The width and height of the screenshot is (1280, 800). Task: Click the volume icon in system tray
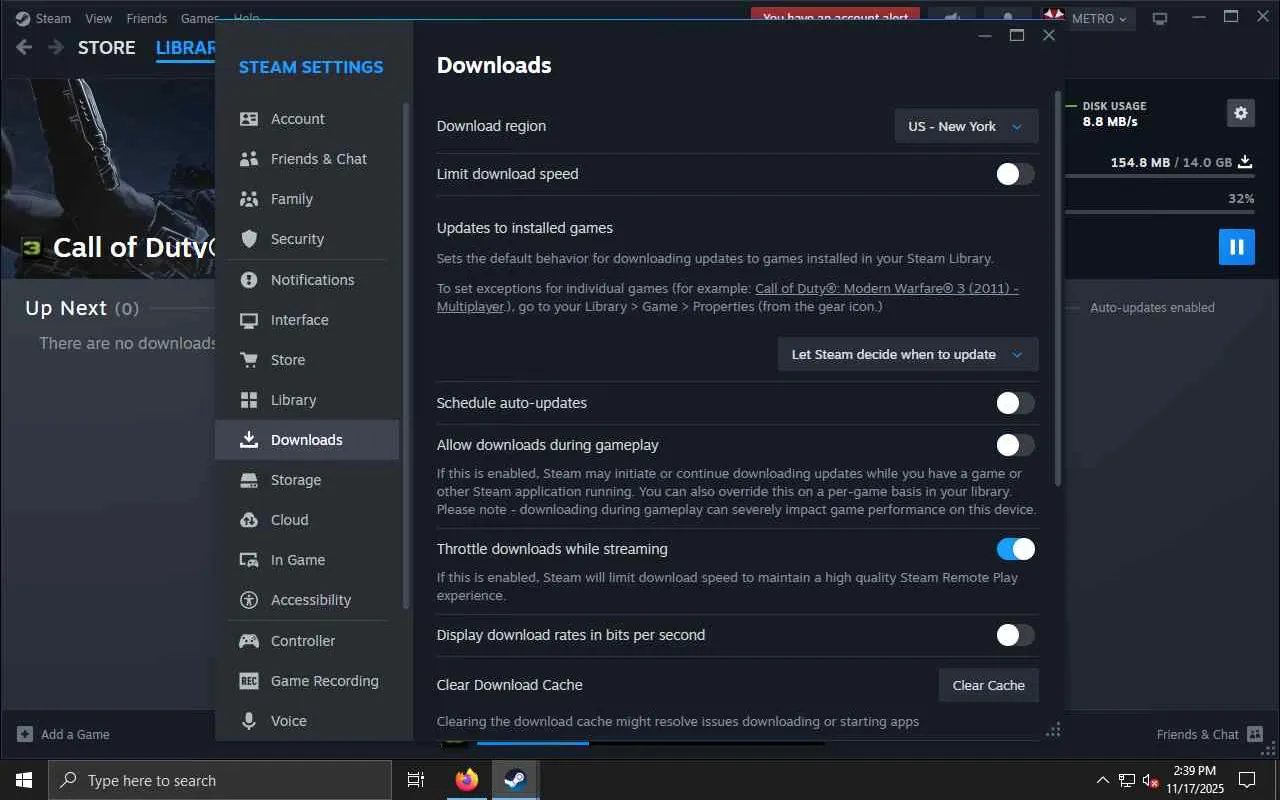(1150, 780)
